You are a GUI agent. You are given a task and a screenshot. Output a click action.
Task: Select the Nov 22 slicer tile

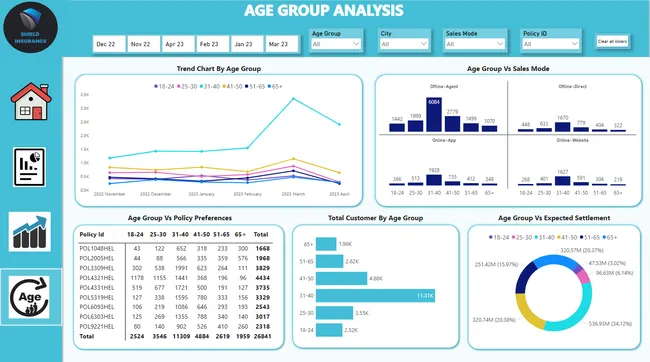(x=143, y=44)
